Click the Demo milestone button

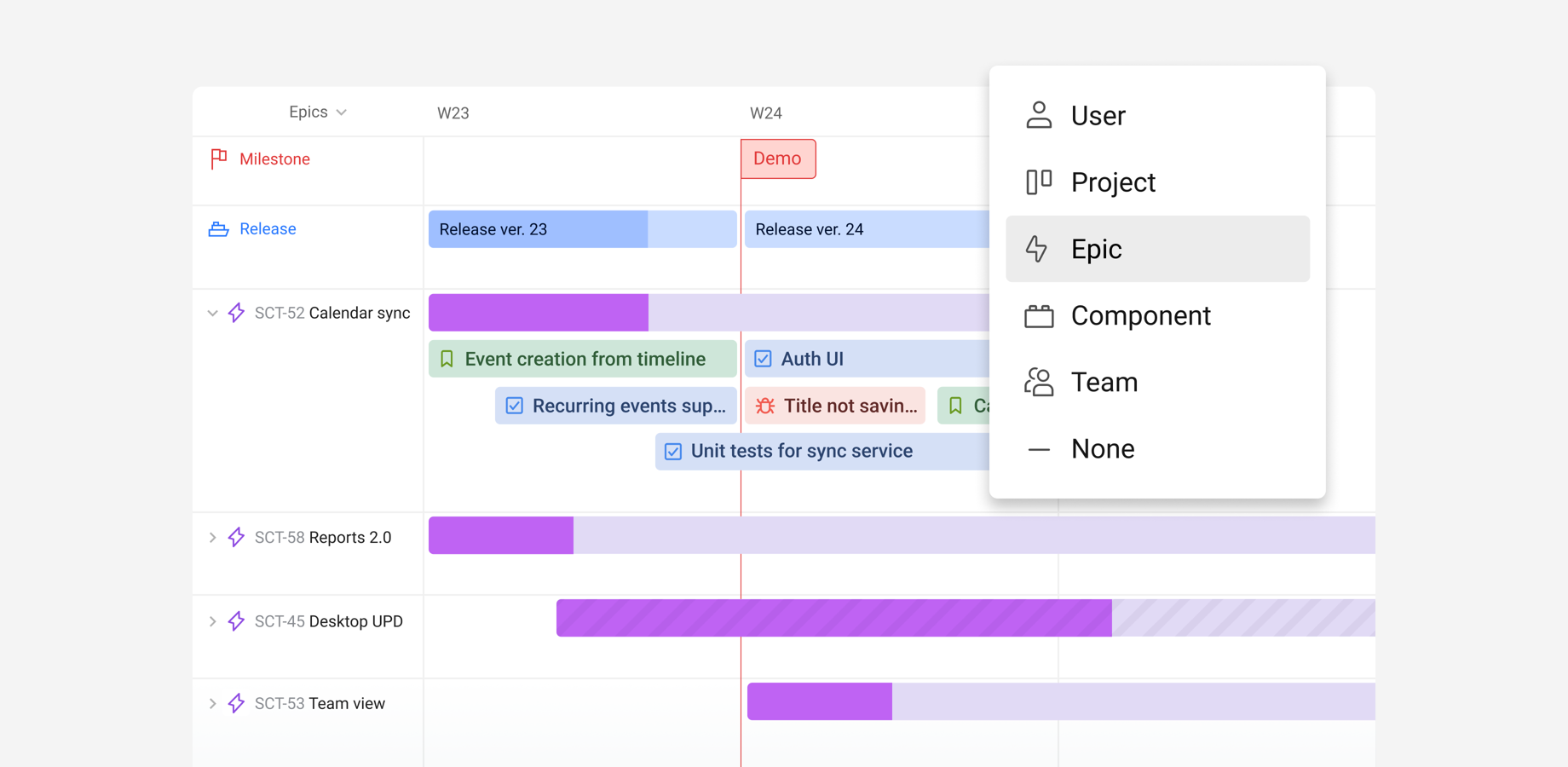pyautogui.click(x=777, y=159)
